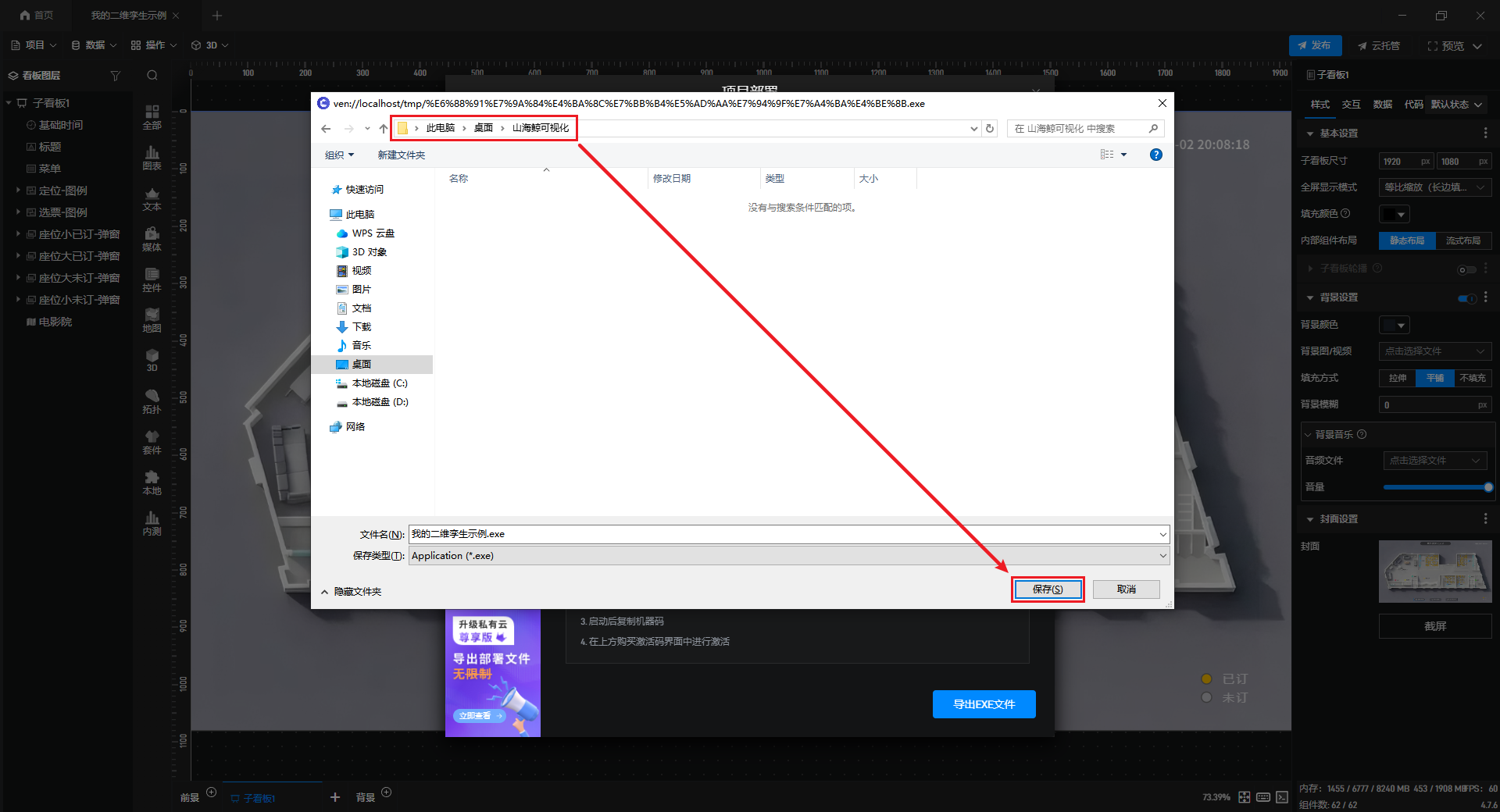1500x812 pixels.
Task: Open the file name history dropdown
Action: (x=1162, y=535)
